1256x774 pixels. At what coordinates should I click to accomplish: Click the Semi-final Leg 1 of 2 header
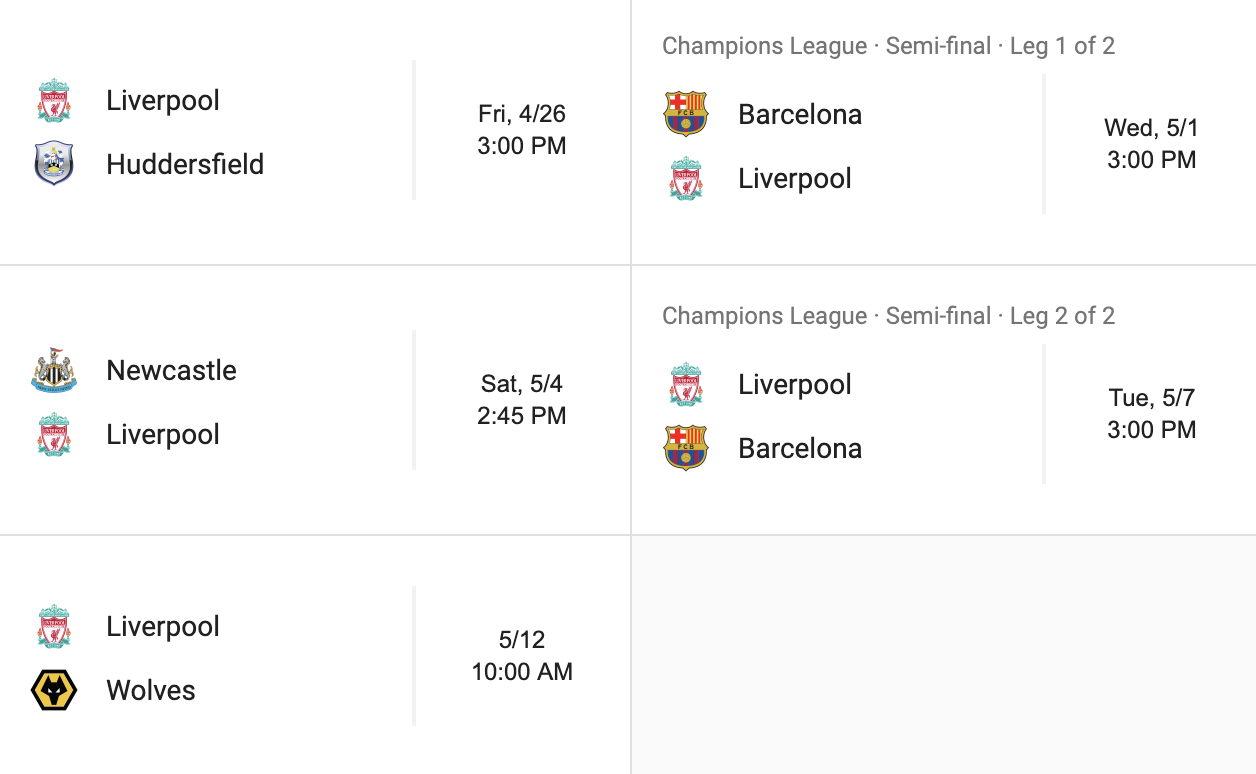[888, 46]
